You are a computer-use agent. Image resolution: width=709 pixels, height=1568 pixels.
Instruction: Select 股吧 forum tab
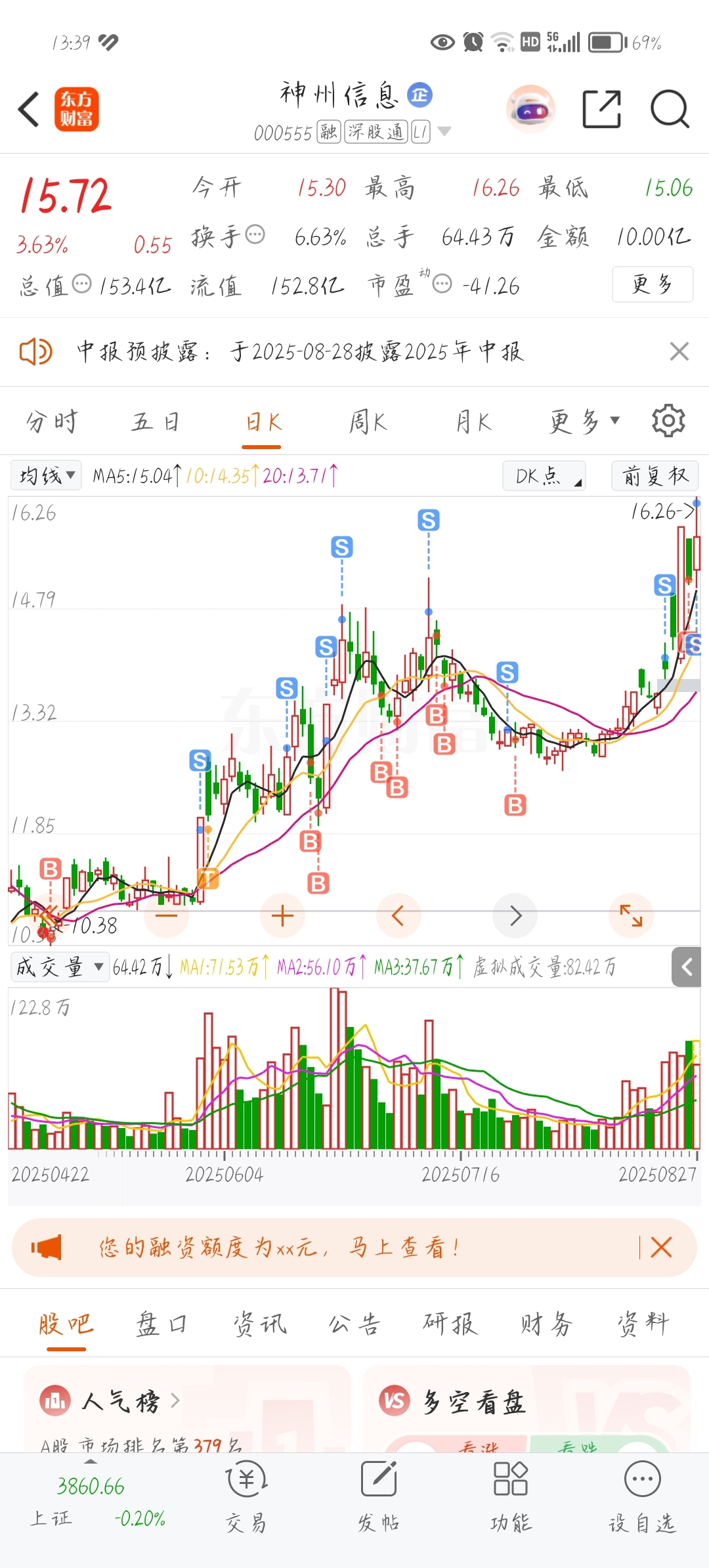(66, 1324)
